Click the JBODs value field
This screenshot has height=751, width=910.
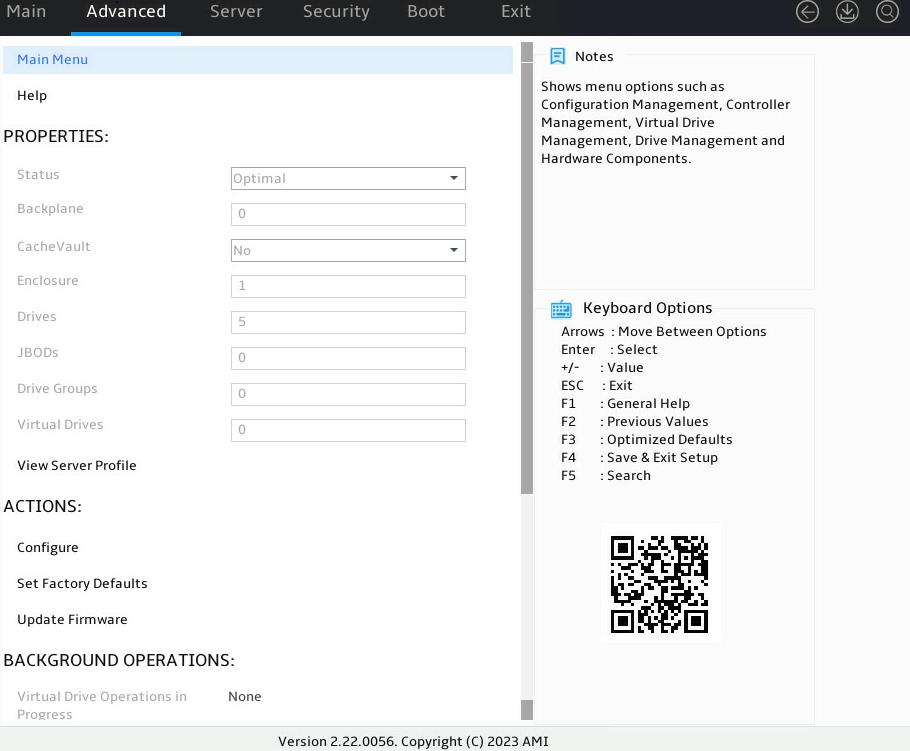[x=348, y=358]
